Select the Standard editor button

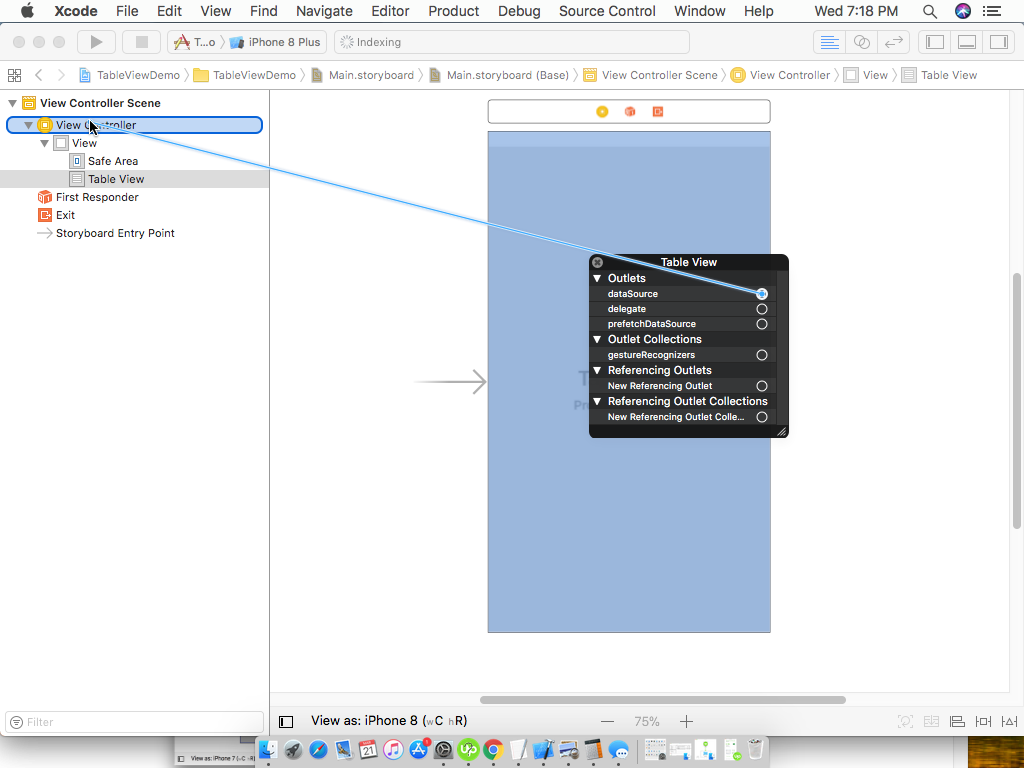(x=829, y=42)
